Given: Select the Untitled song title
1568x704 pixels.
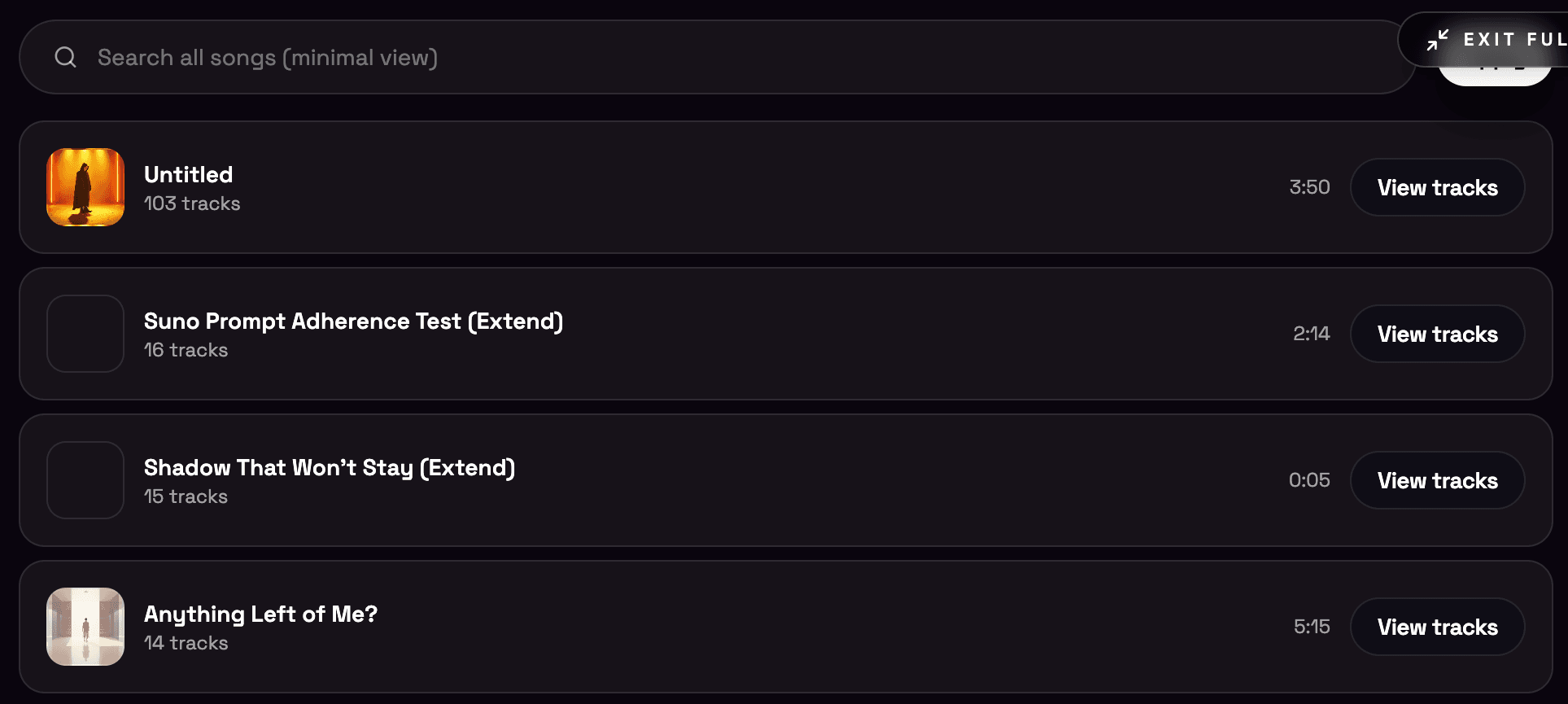Looking at the screenshot, I should [188, 174].
